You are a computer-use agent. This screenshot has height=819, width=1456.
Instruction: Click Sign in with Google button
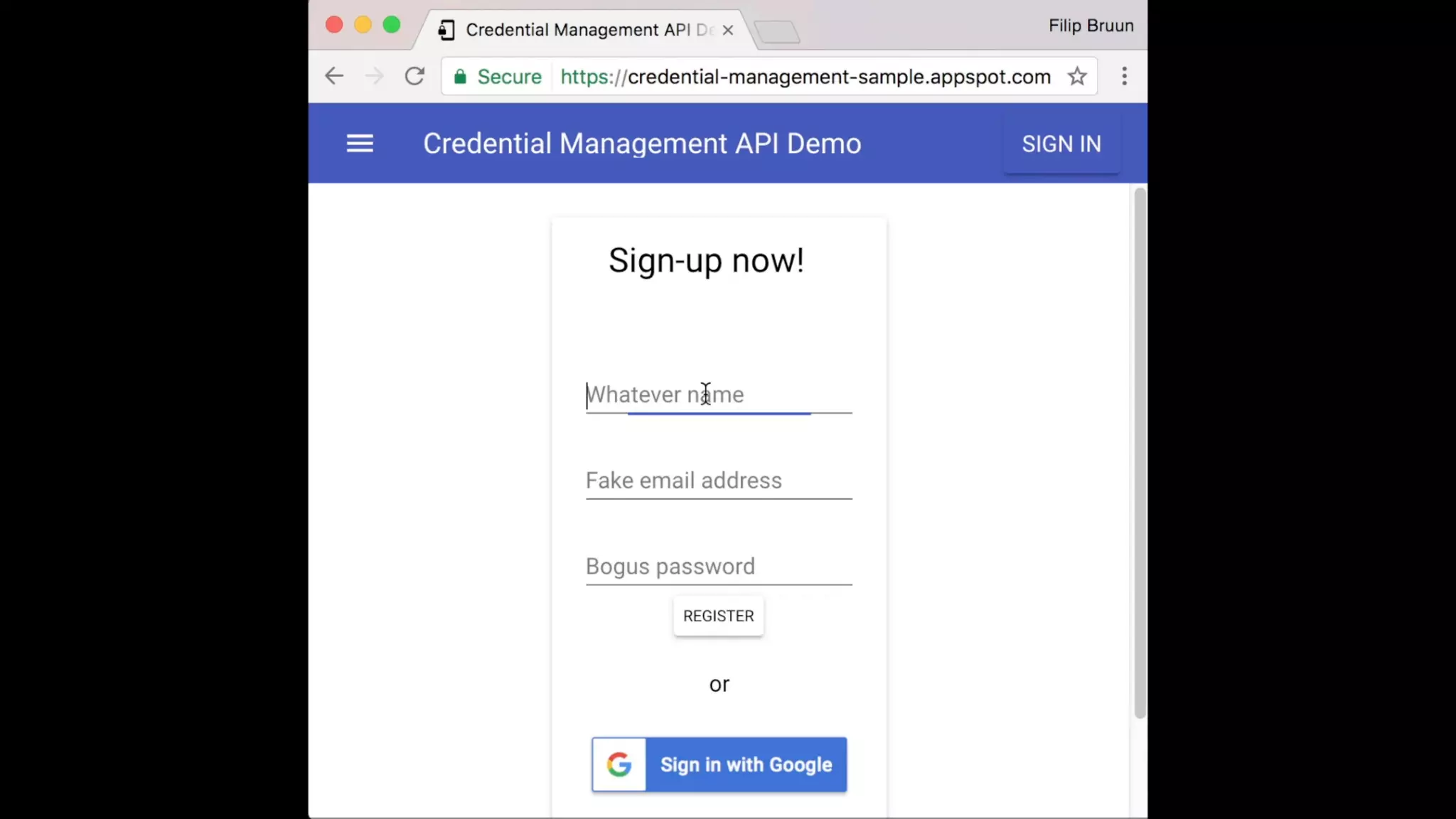click(x=745, y=764)
